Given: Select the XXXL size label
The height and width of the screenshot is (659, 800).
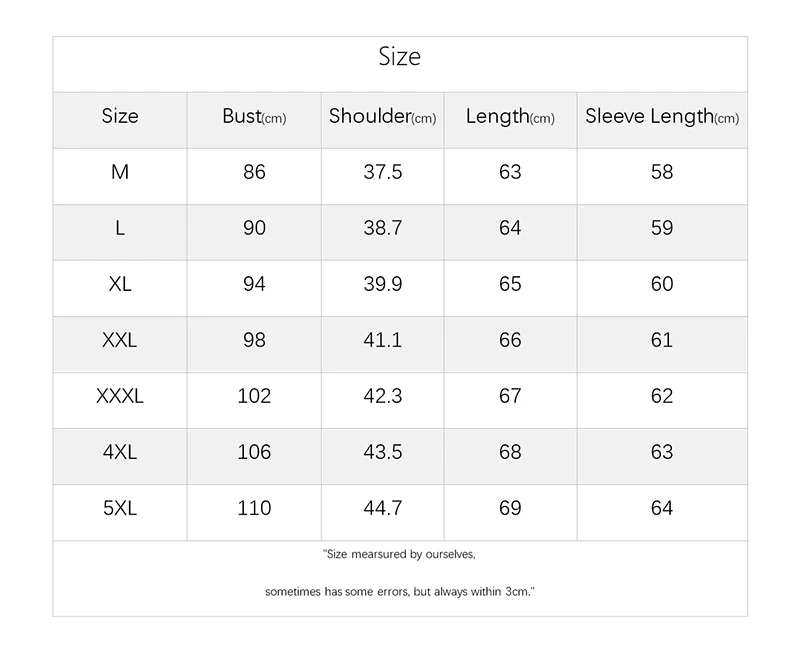Looking at the screenshot, I should point(120,396).
